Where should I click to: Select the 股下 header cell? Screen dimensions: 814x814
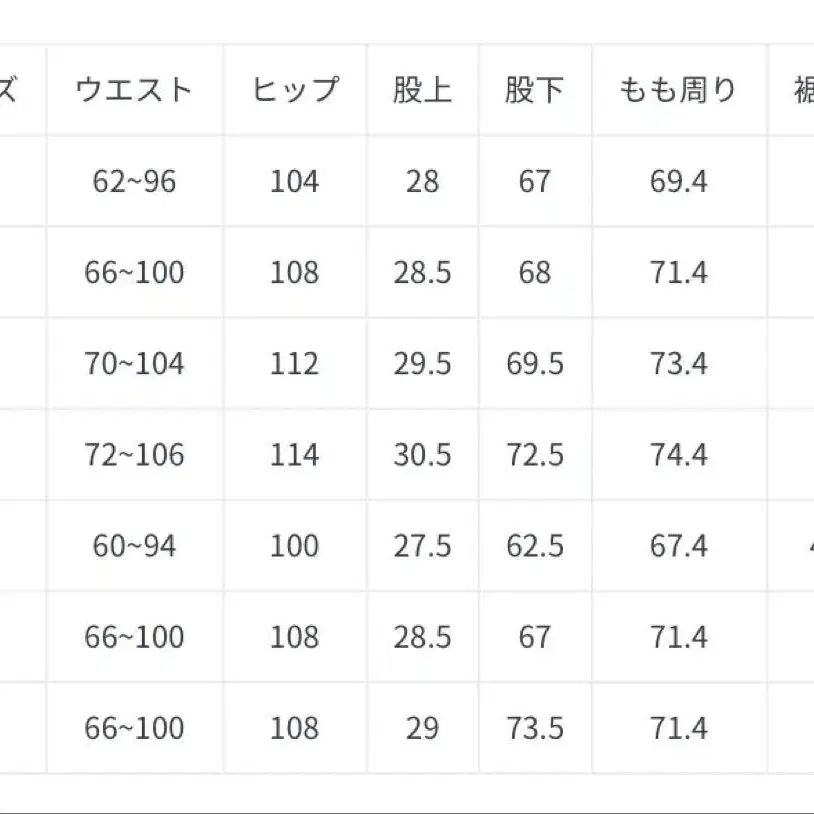click(x=535, y=90)
